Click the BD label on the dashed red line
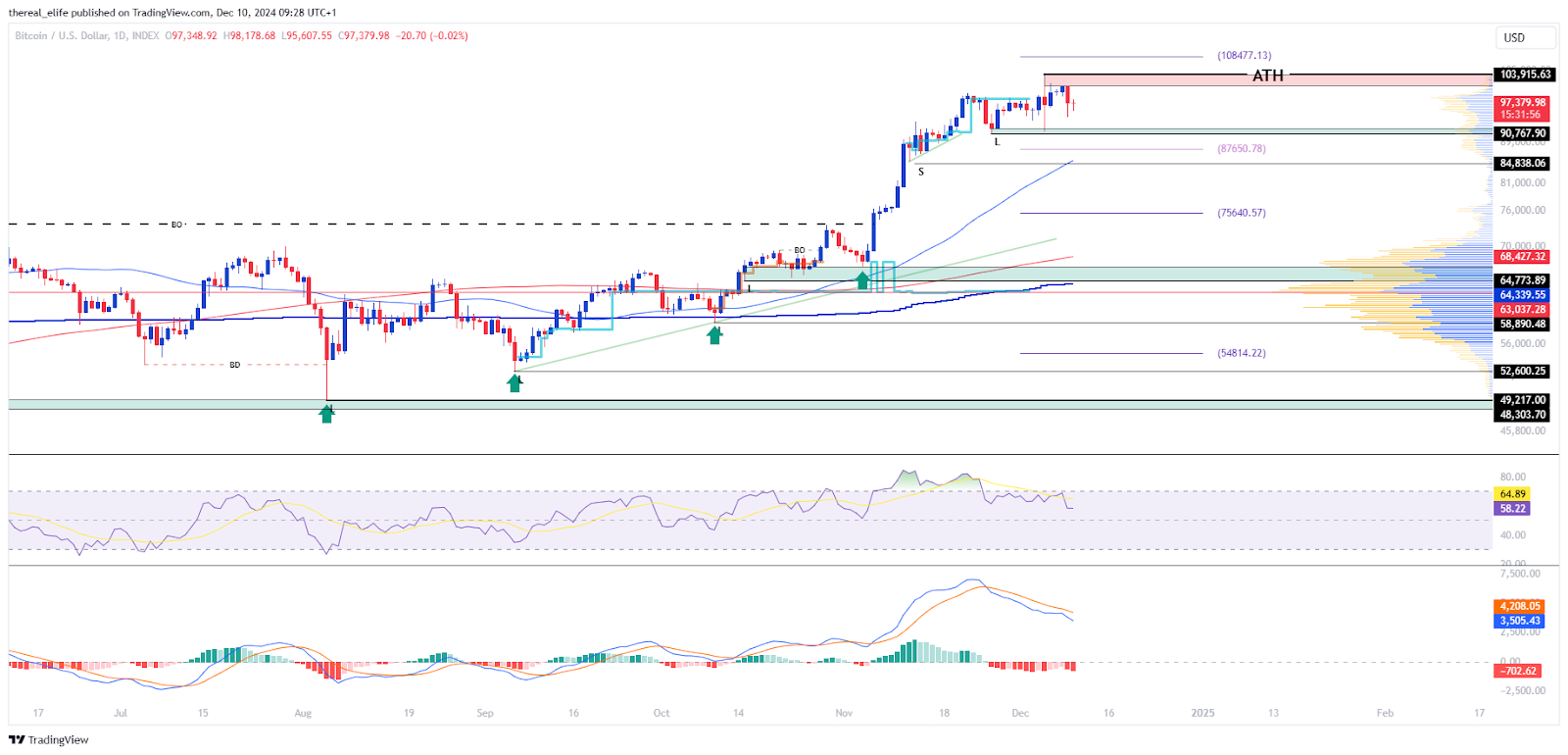 234,365
